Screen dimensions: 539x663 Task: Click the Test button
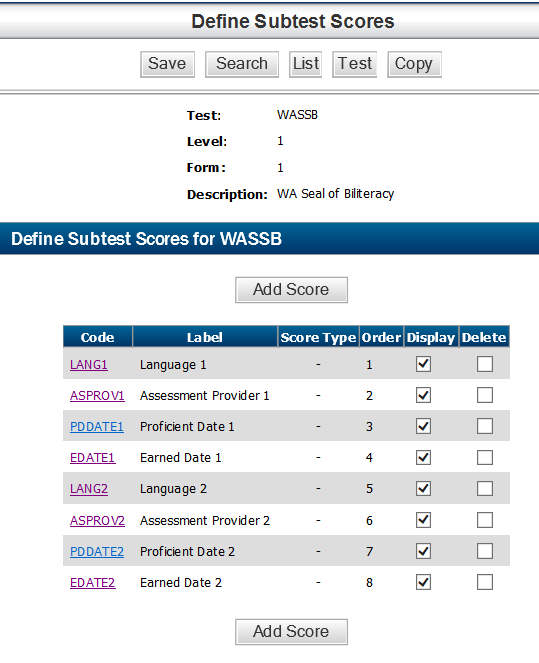tap(354, 64)
